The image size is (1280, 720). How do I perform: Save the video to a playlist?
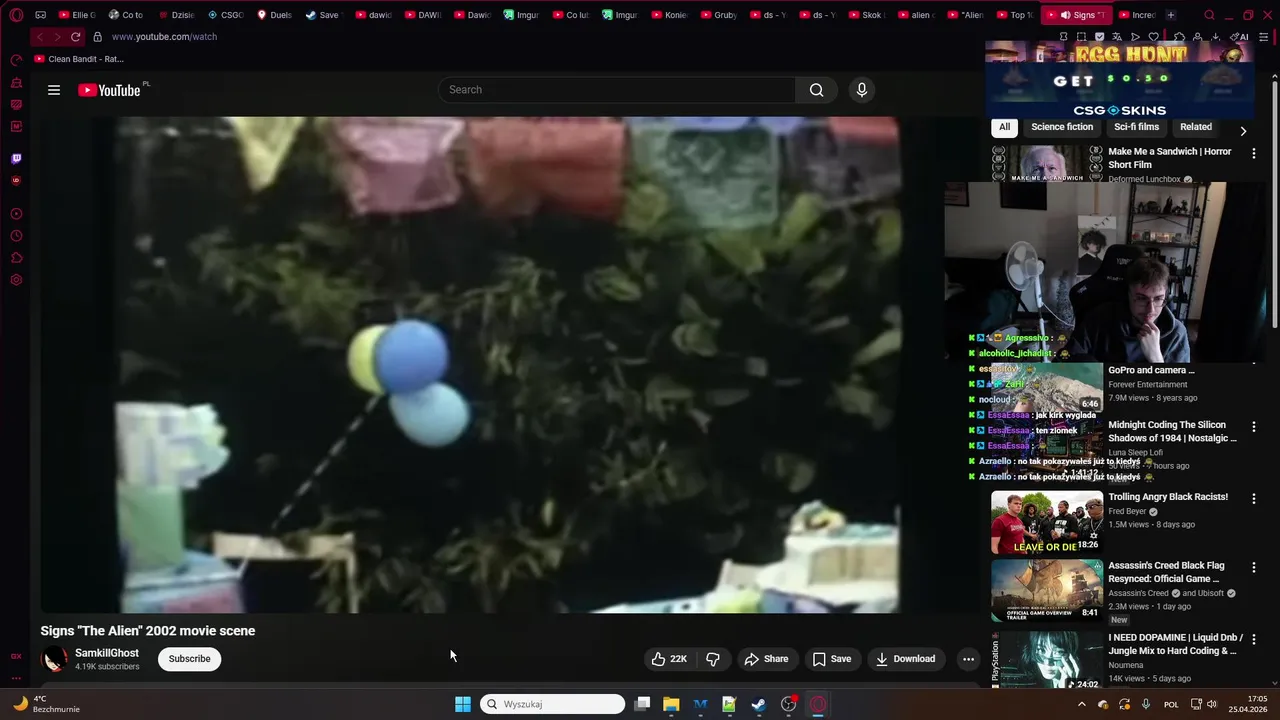click(832, 659)
